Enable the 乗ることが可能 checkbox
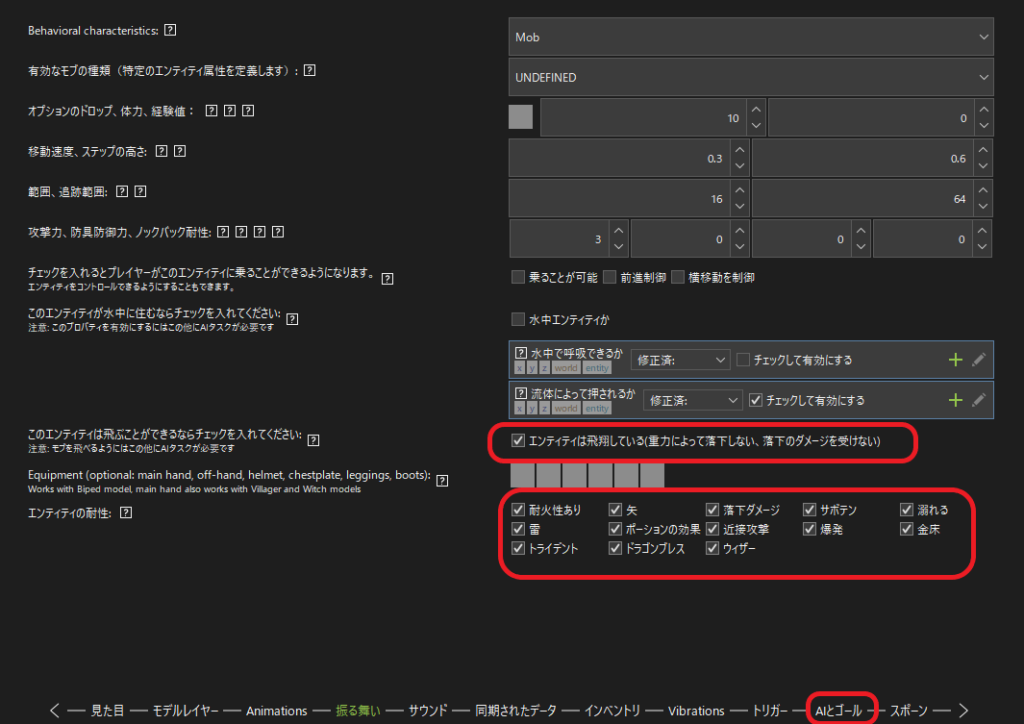Viewport: 1024px width, 724px height. click(518, 277)
